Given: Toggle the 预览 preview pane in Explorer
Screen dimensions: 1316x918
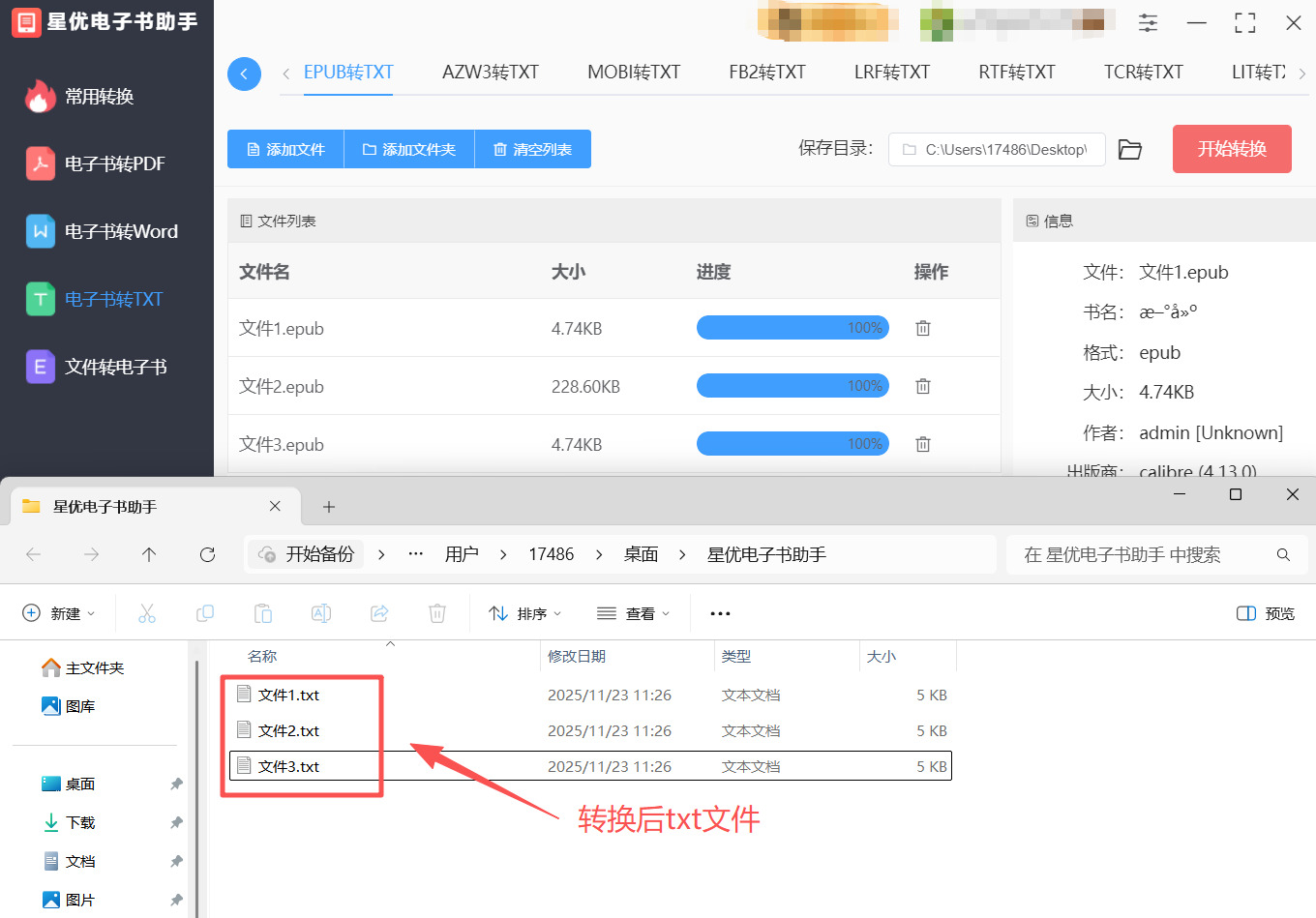Looking at the screenshot, I should coord(1264,612).
